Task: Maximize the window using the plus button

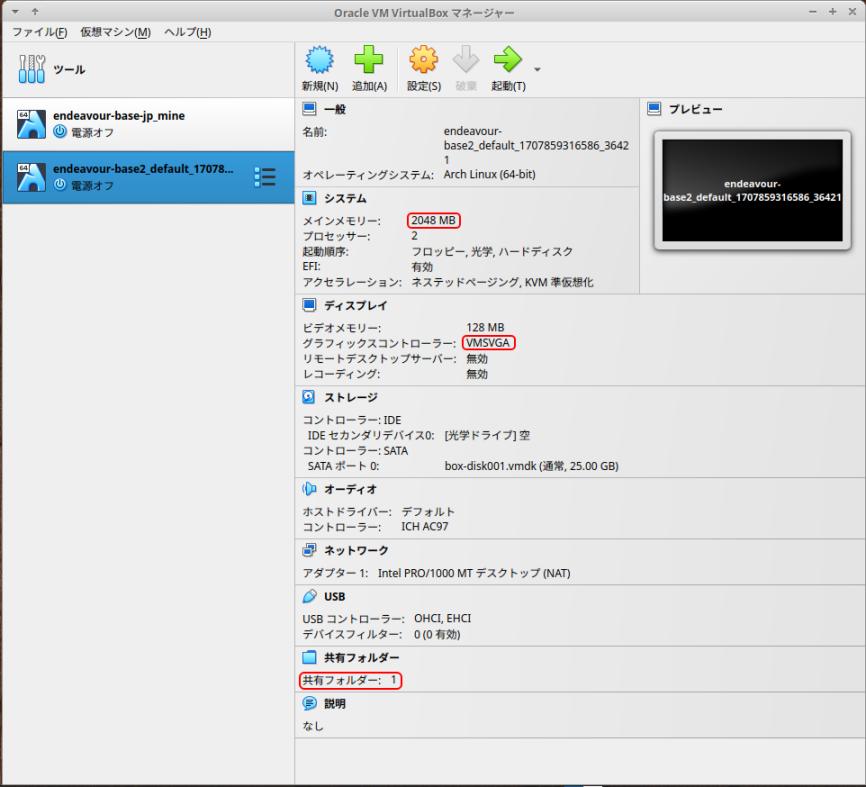Action: point(832,11)
